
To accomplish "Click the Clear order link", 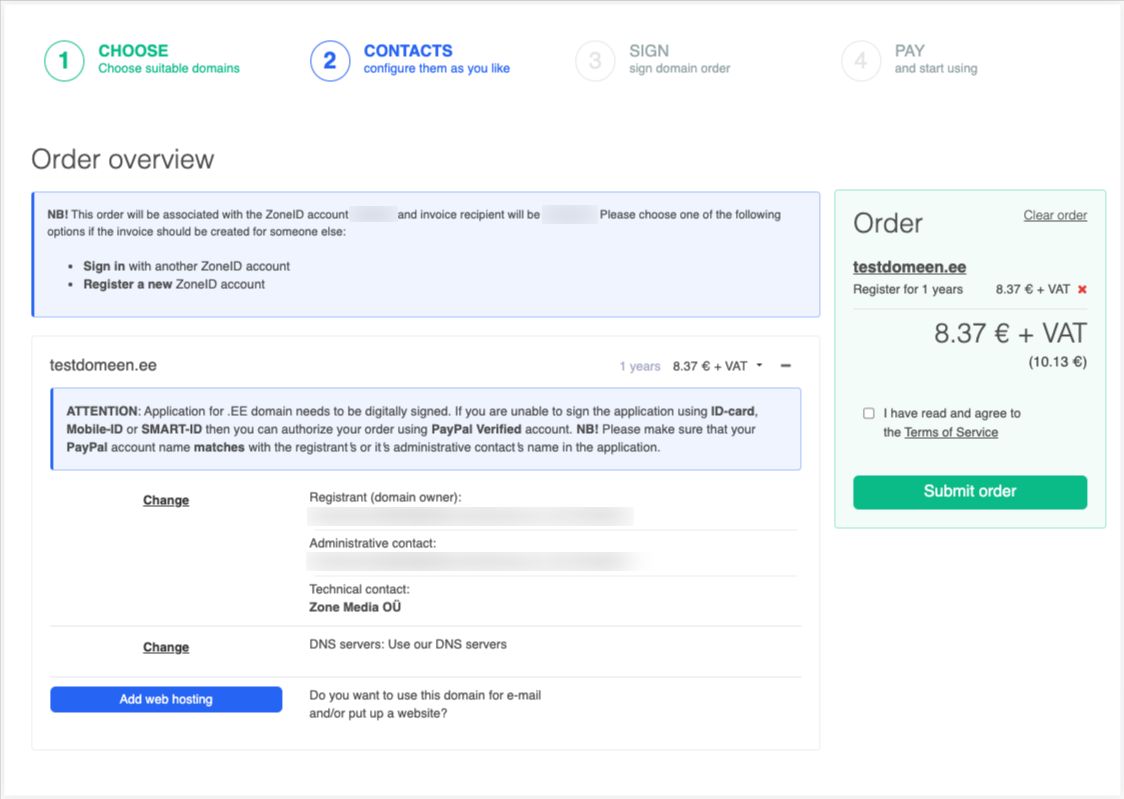I will click(1055, 215).
